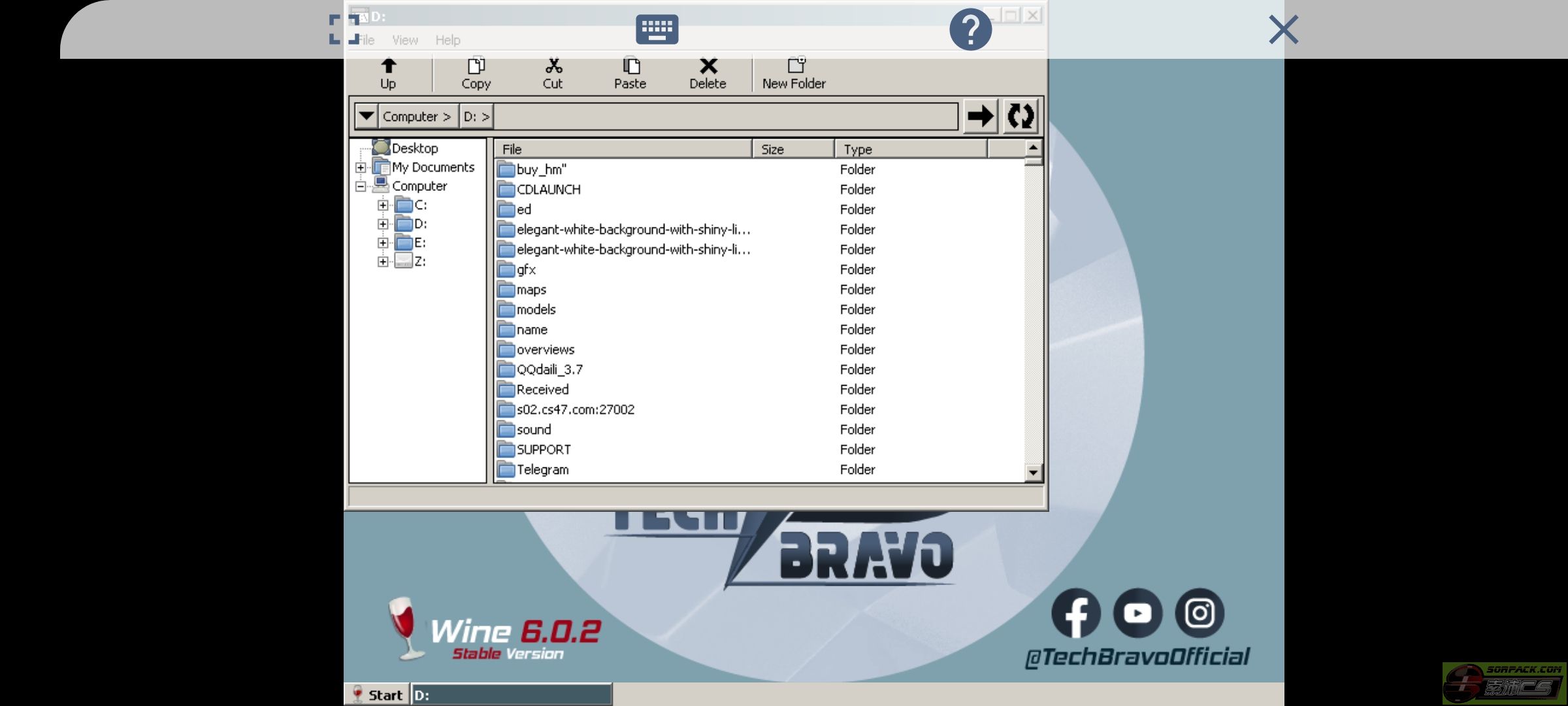This screenshot has height=706, width=1568.
Task: Click the Cut scissors icon
Action: tap(553, 66)
